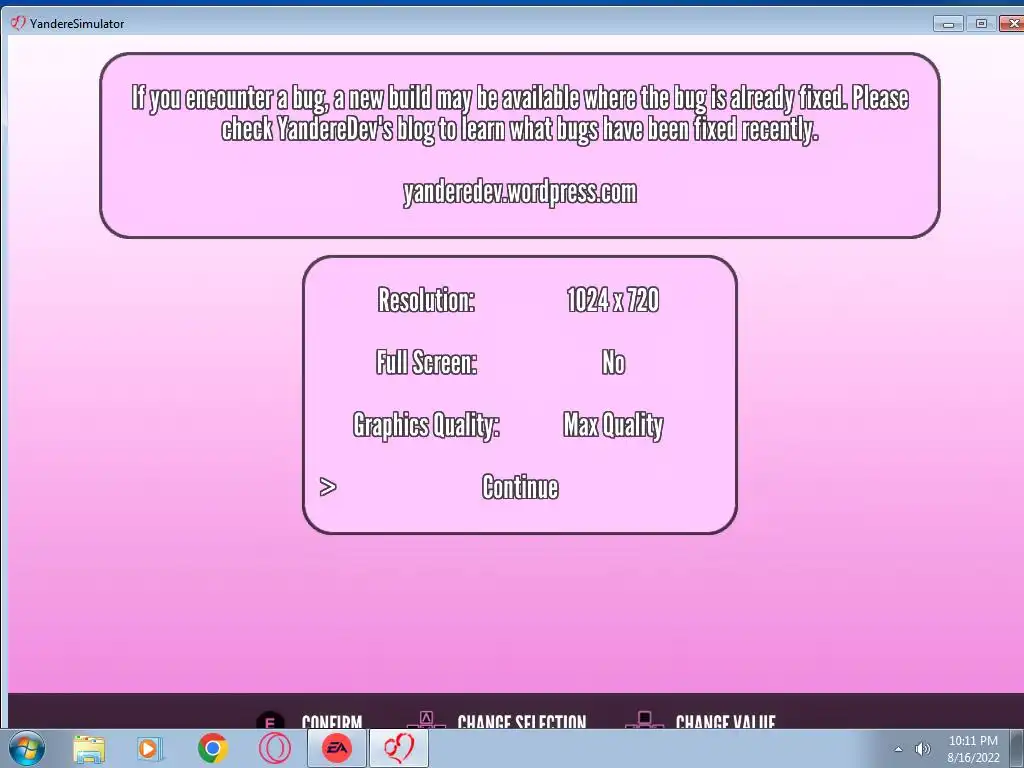This screenshot has height=768, width=1024.
Task: Open Google Chrome from the taskbar
Action: (212, 748)
